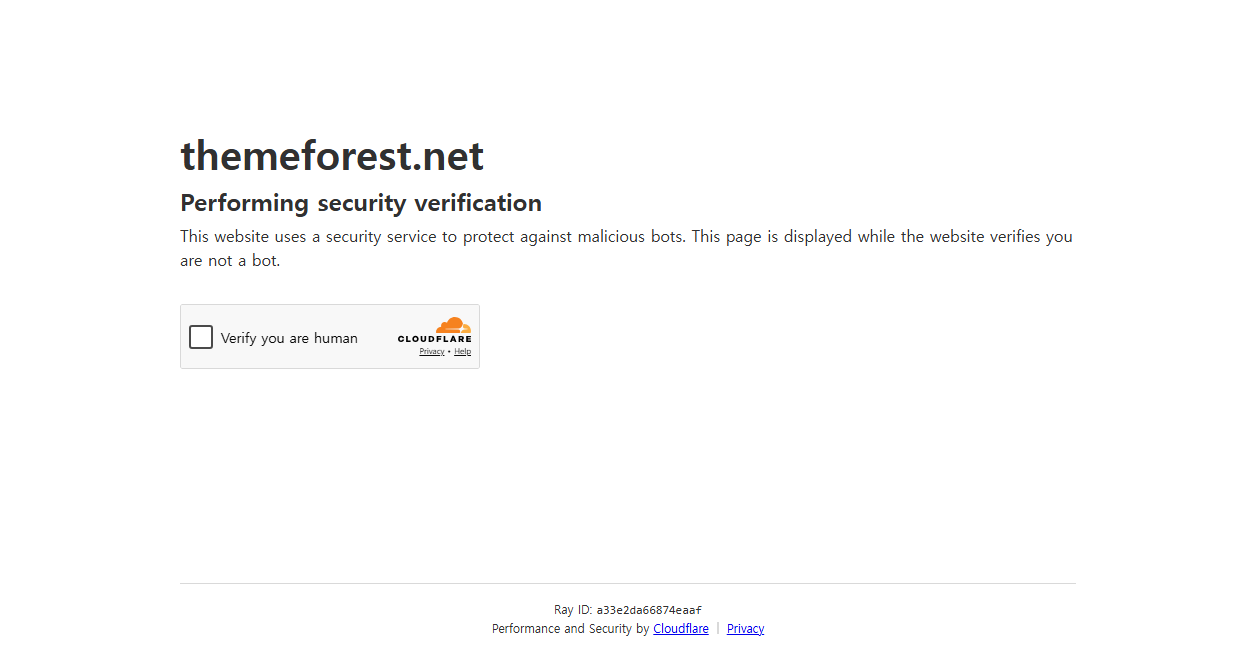This screenshot has height=653, width=1256.
Task: Click the "Ray ID:" label text
Action: [573, 610]
